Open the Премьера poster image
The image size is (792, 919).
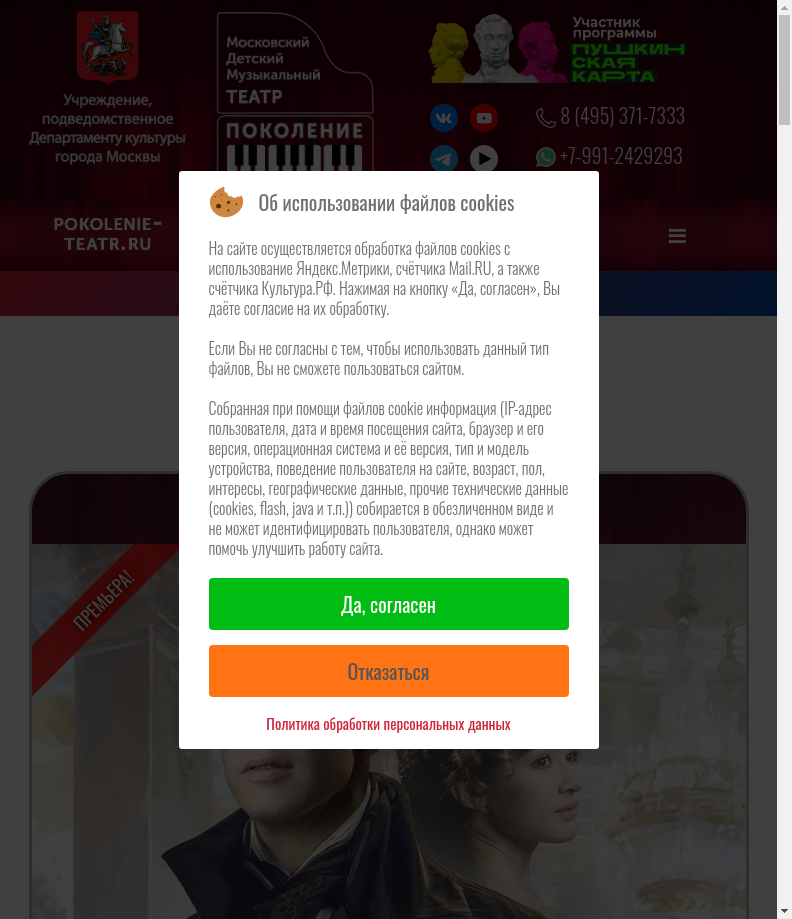pos(389,731)
